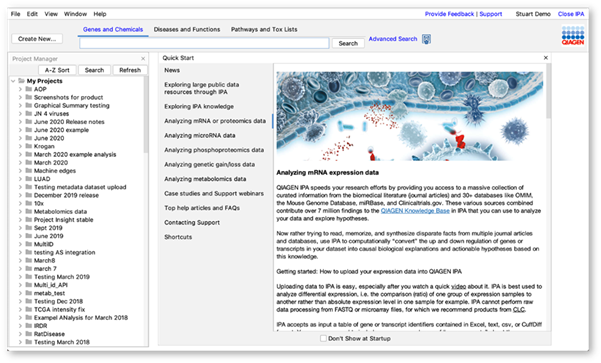Close the Quick Start panel
Screen dimensions: 601x363
click(546, 58)
